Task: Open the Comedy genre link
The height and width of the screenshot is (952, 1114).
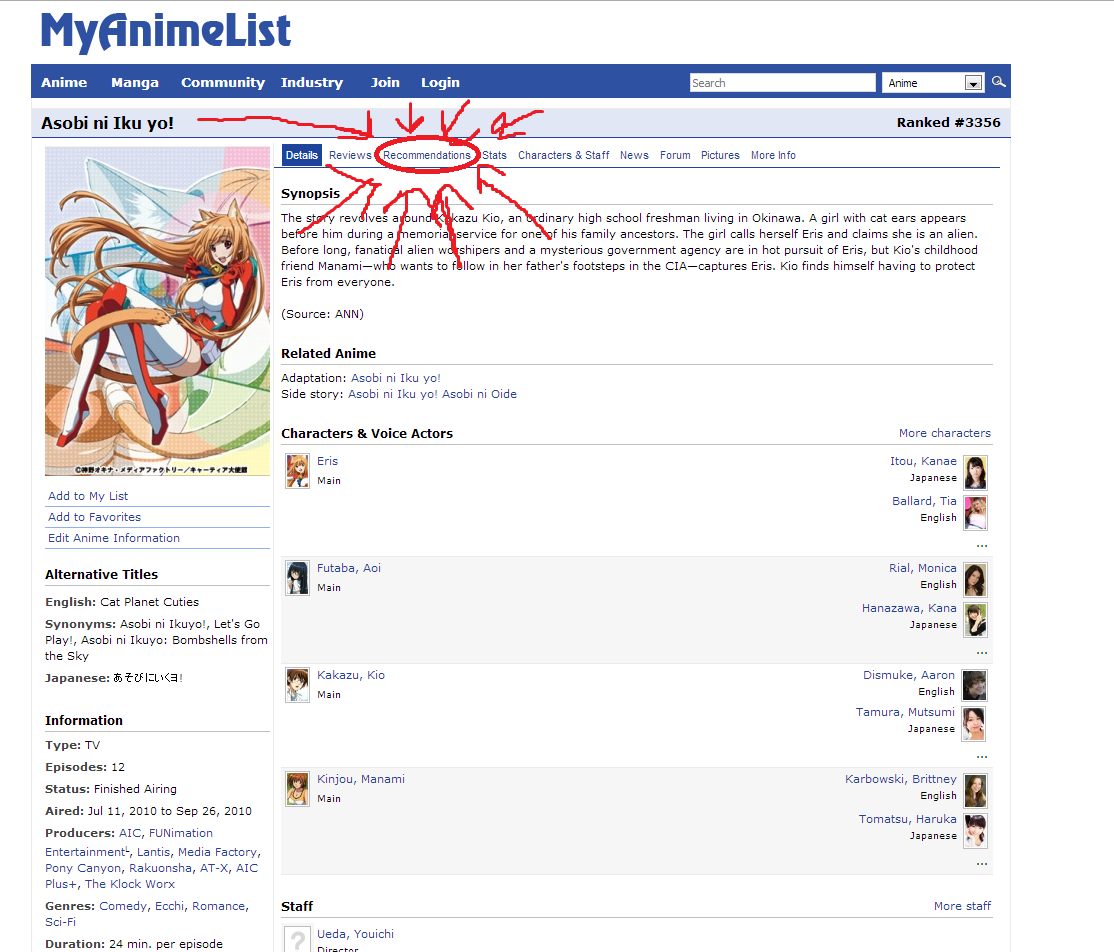Action: pyautogui.click(x=123, y=906)
